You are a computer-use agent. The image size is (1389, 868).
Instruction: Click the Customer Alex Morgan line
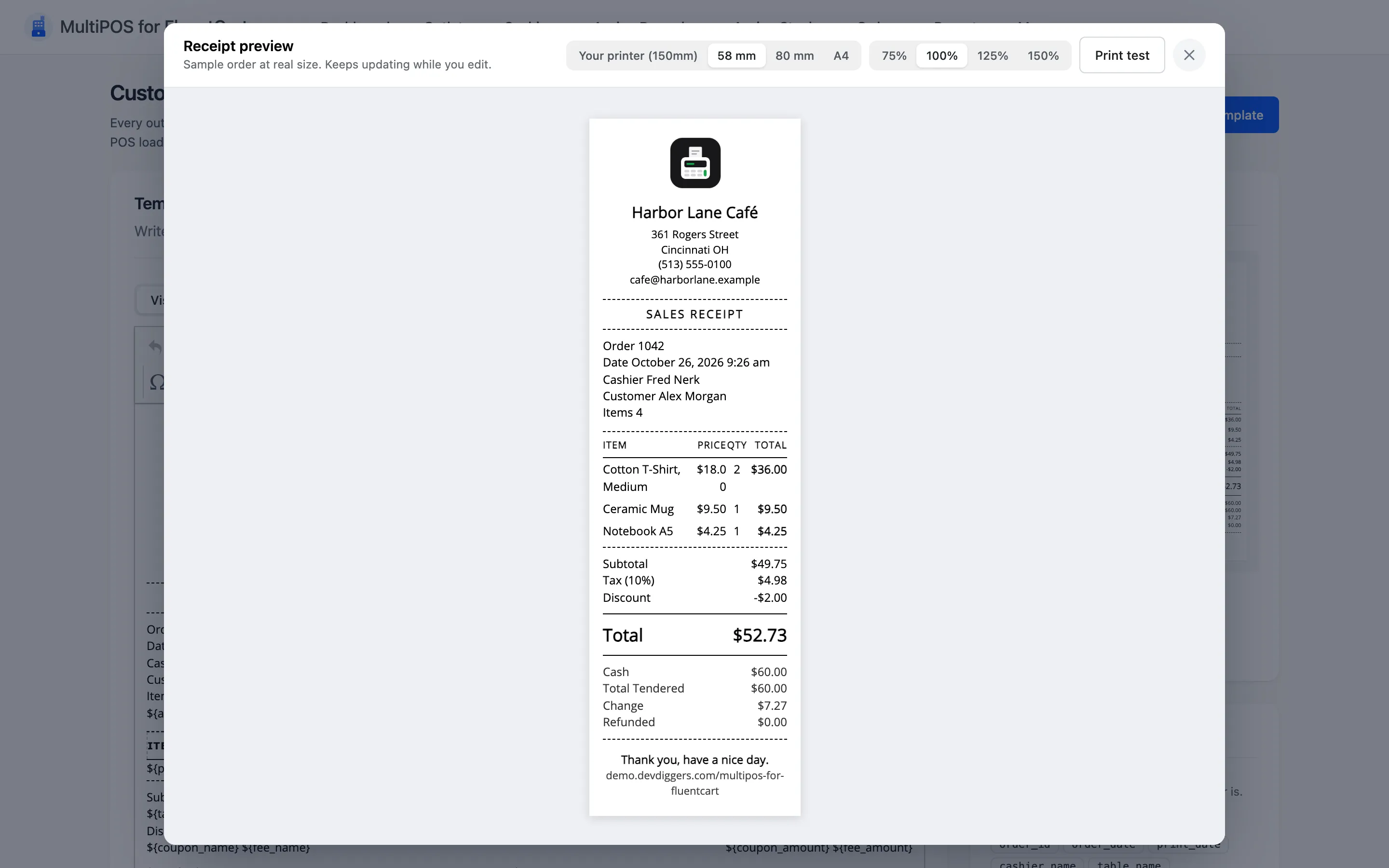click(664, 396)
